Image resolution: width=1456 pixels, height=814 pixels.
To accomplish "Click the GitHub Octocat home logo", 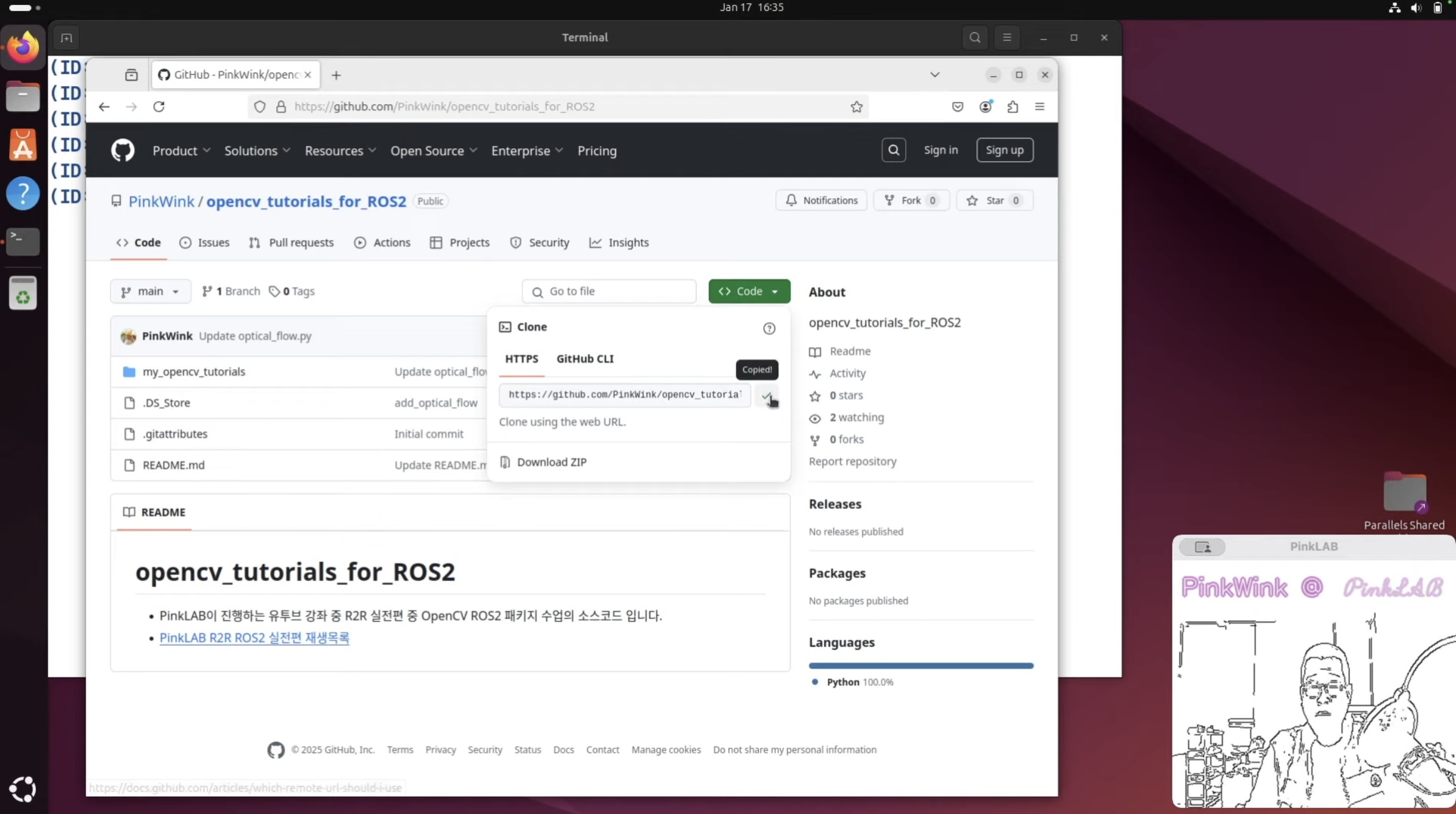I will pyautogui.click(x=123, y=150).
